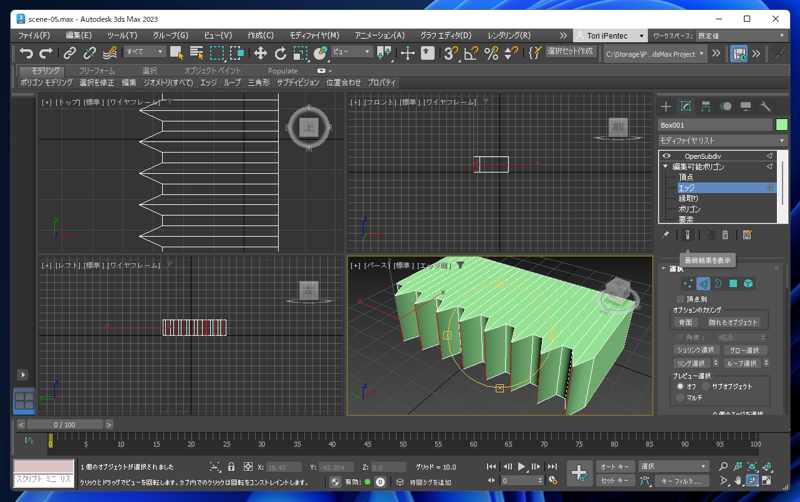Click the ループ選択 button
The width and height of the screenshot is (800, 502).
[742, 363]
